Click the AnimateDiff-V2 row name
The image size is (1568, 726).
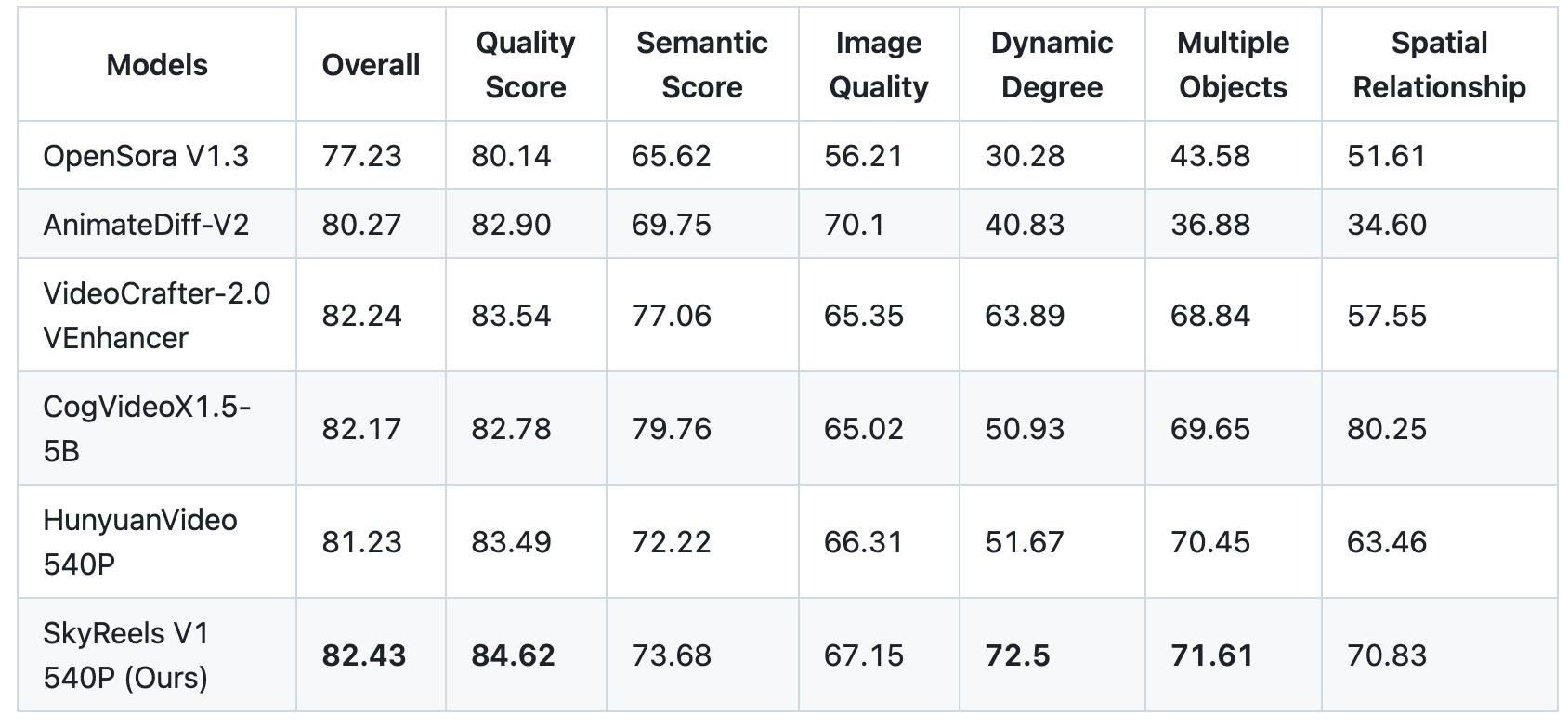pyautogui.click(x=146, y=225)
